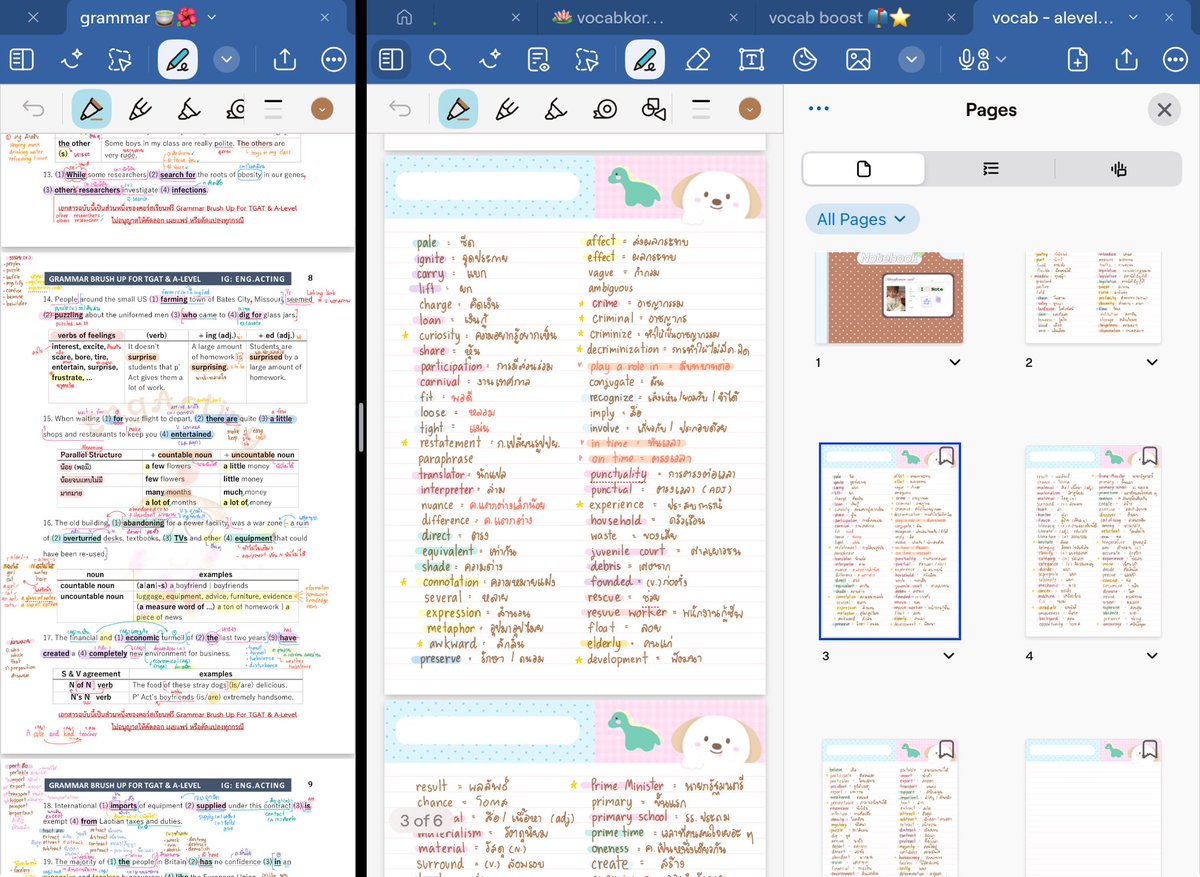Switch to the vocab boost tab
This screenshot has height=877, width=1200.
coord(839,18)
